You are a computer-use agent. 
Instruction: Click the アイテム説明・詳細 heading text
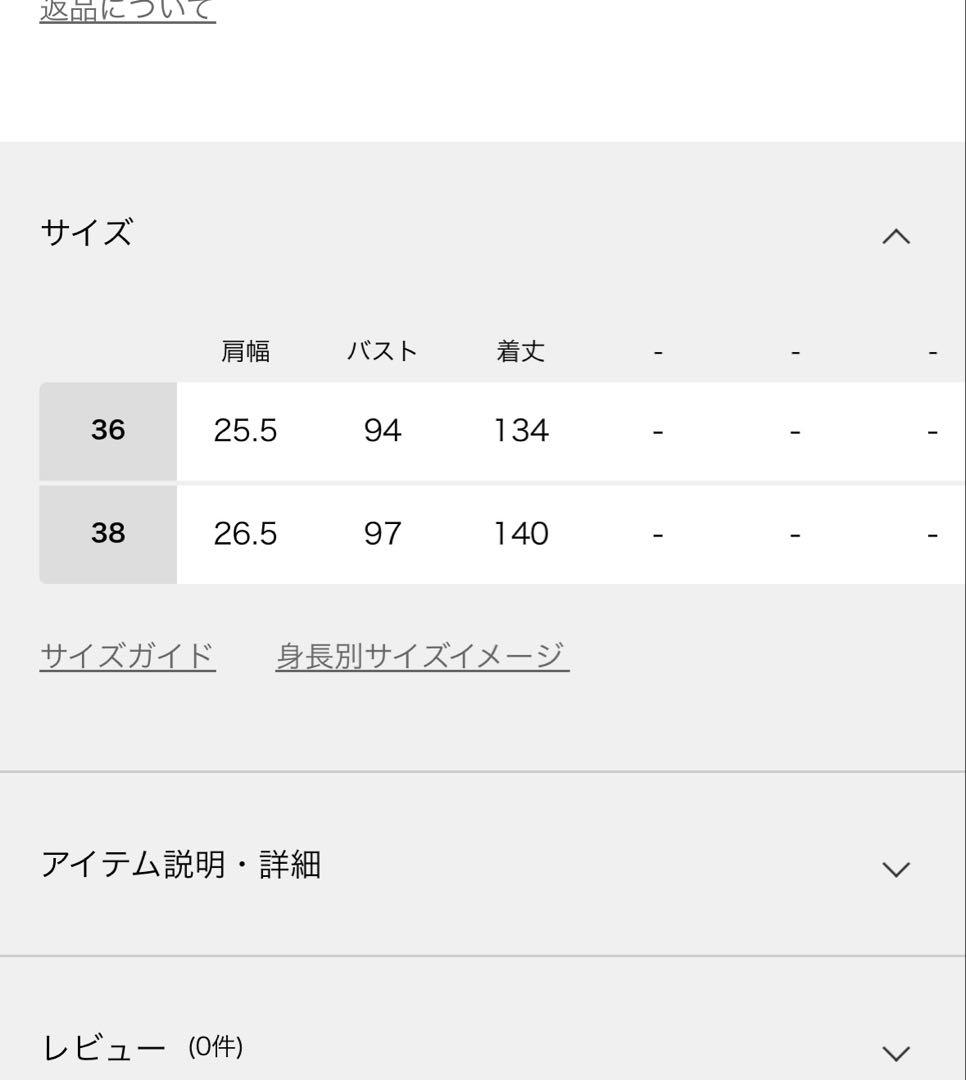[180, 865]
